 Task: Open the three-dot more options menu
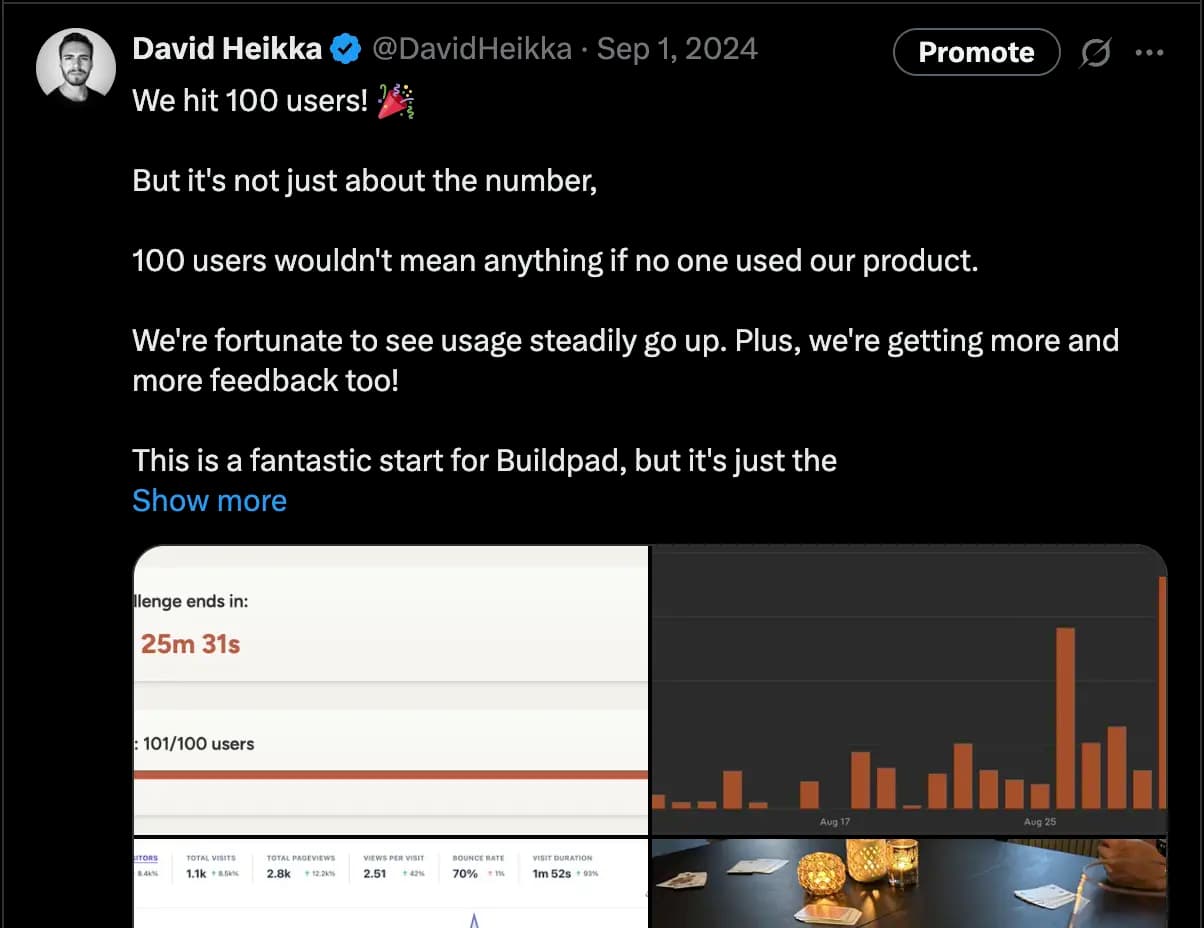pos(1150,53)
